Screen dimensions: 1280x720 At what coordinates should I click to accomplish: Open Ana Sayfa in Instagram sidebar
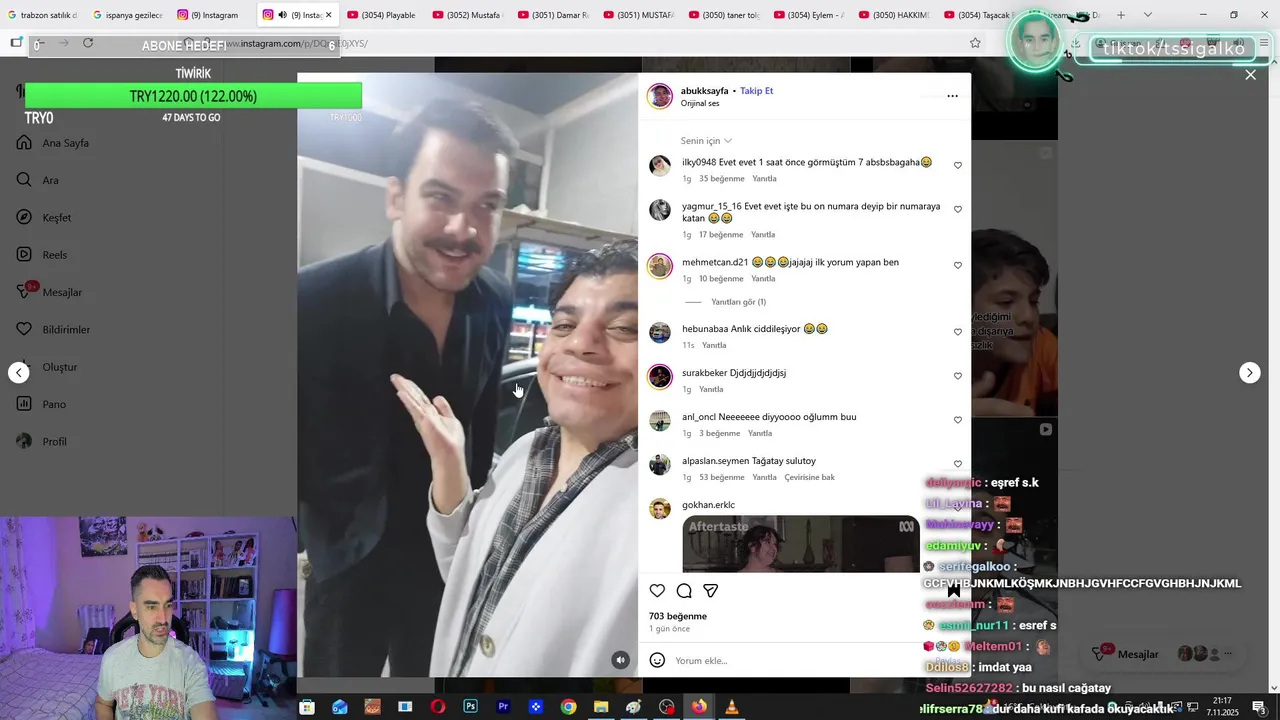tap(53, 143)
